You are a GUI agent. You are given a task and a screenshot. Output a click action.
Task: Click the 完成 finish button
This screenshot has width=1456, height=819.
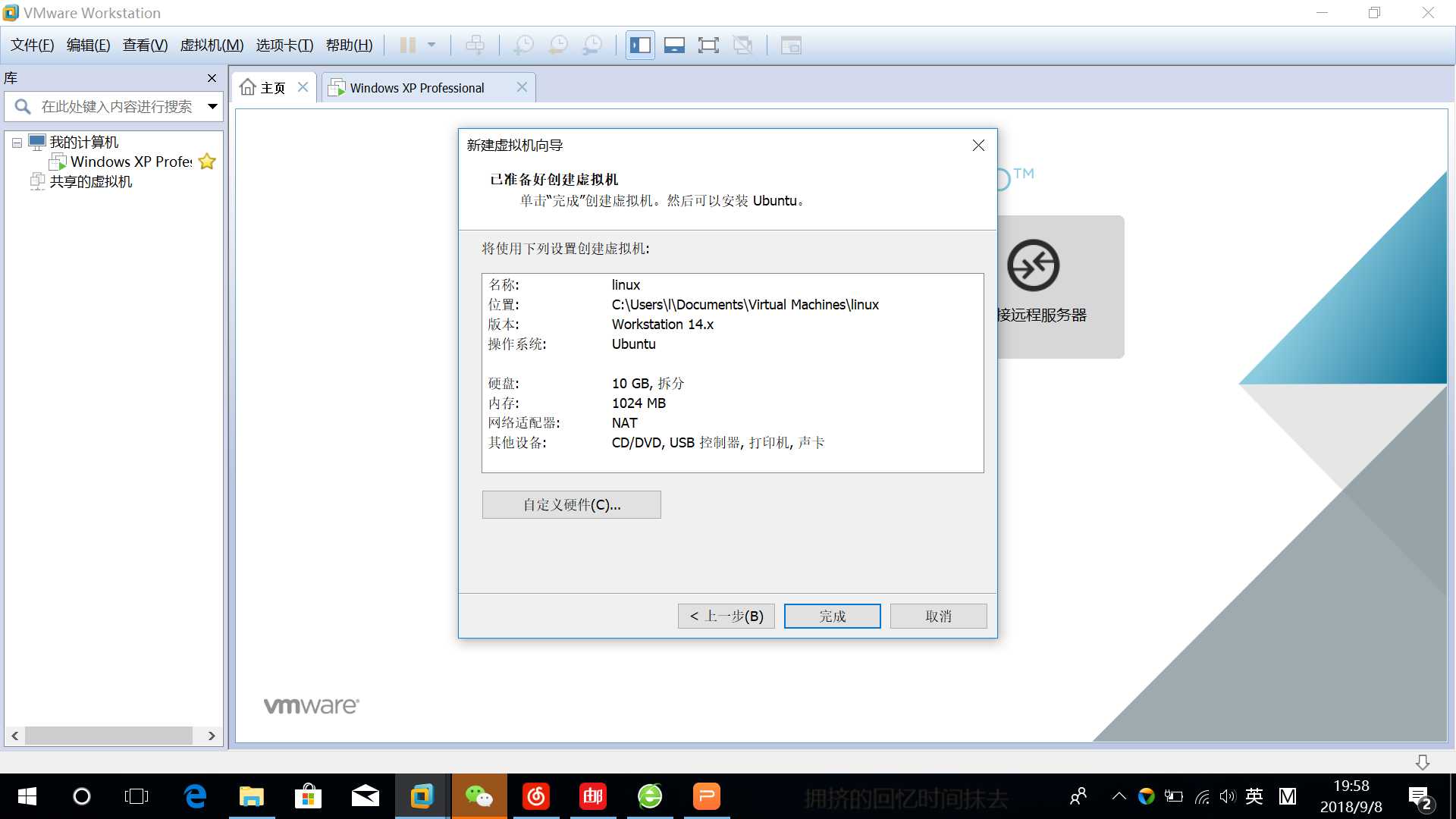click(x=833, y=617)
